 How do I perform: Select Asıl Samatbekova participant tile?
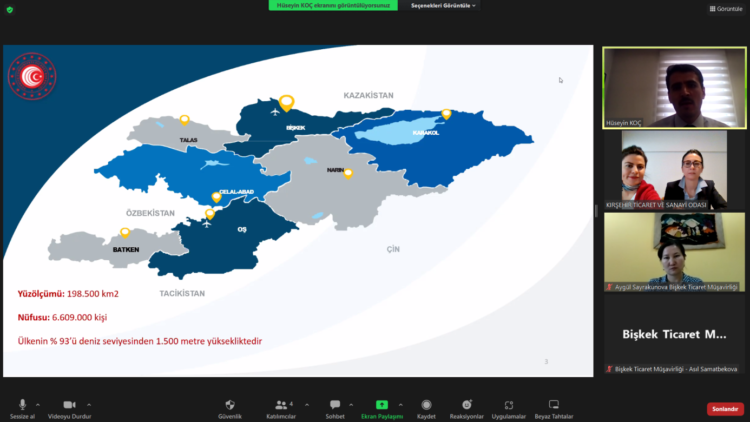(674, 334)
